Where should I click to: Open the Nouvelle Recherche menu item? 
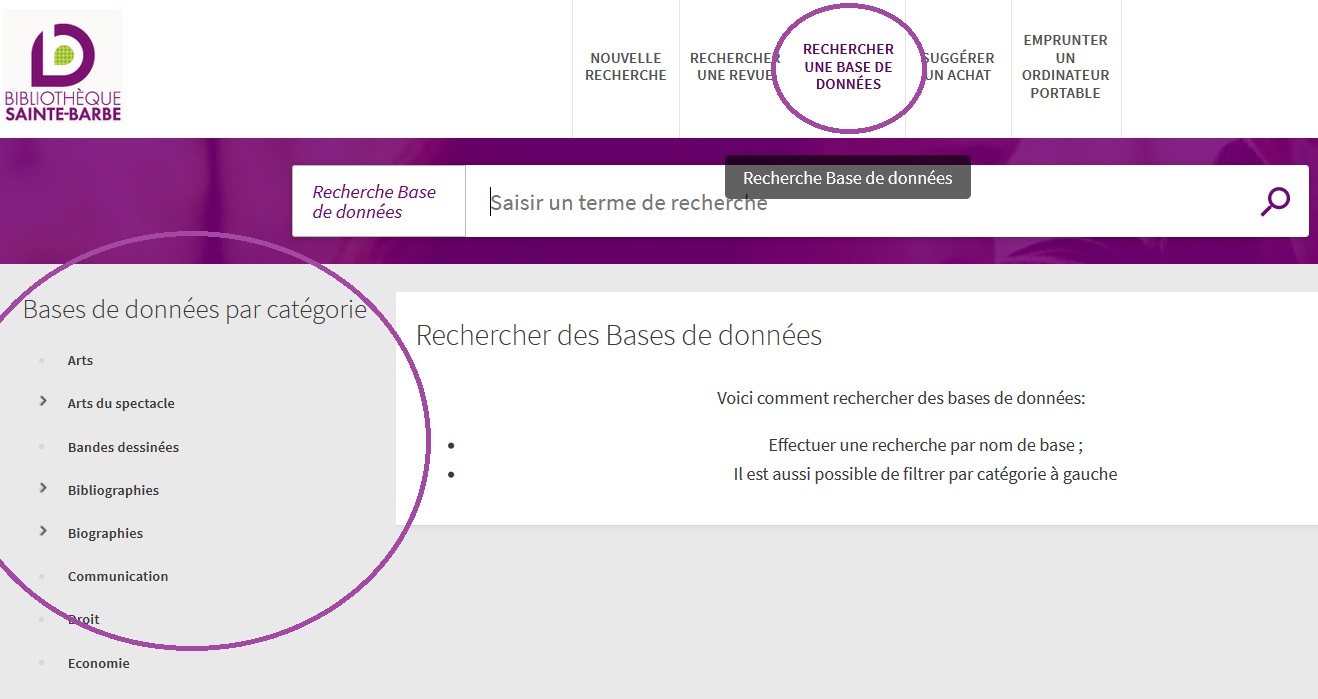[625, 67]
